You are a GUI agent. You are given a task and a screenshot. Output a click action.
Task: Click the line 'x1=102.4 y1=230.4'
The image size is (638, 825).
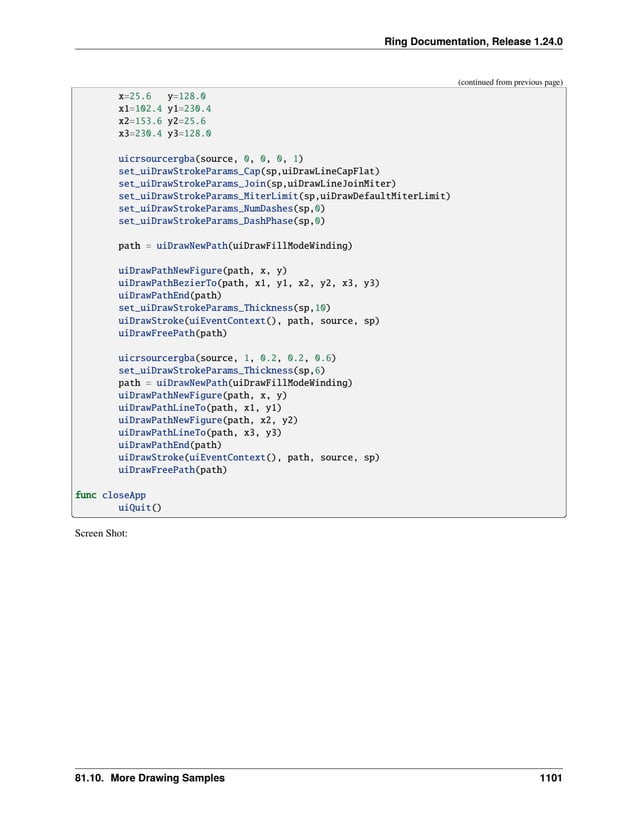[165, 108]
